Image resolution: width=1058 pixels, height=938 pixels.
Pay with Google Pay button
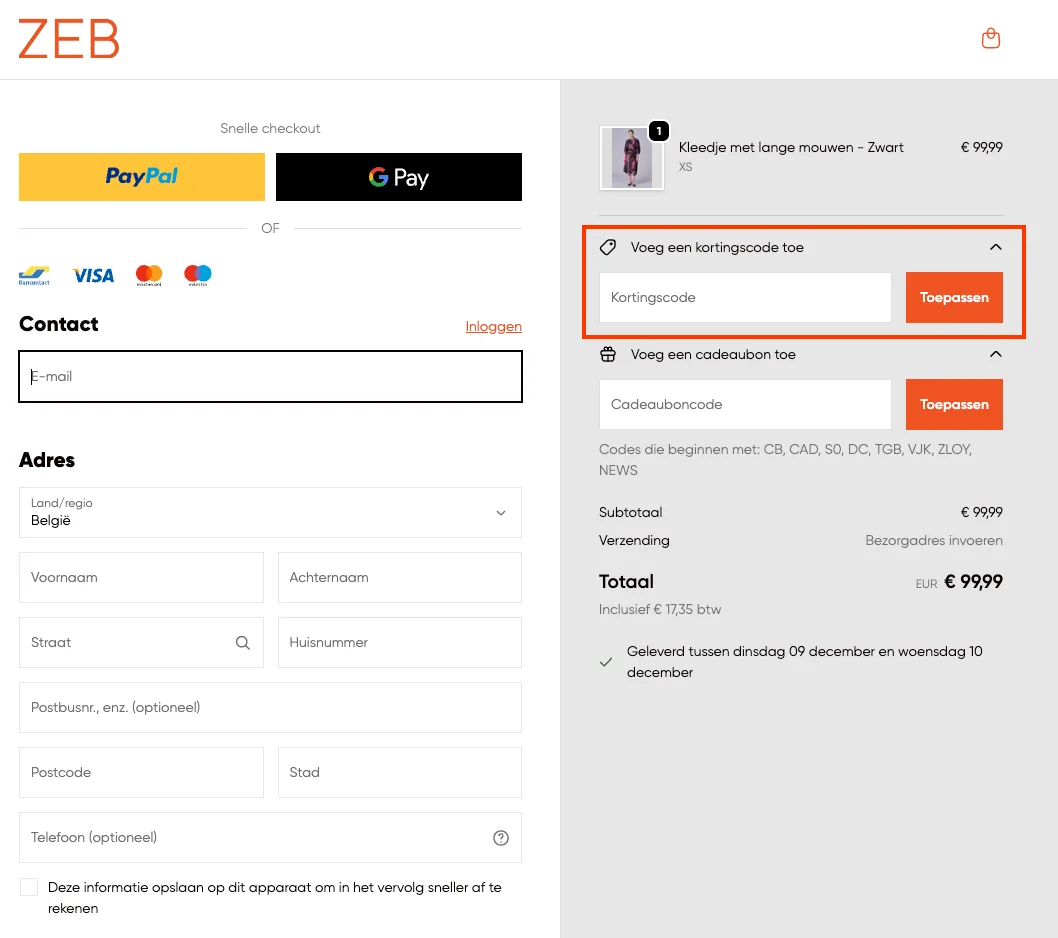point(399,177)
